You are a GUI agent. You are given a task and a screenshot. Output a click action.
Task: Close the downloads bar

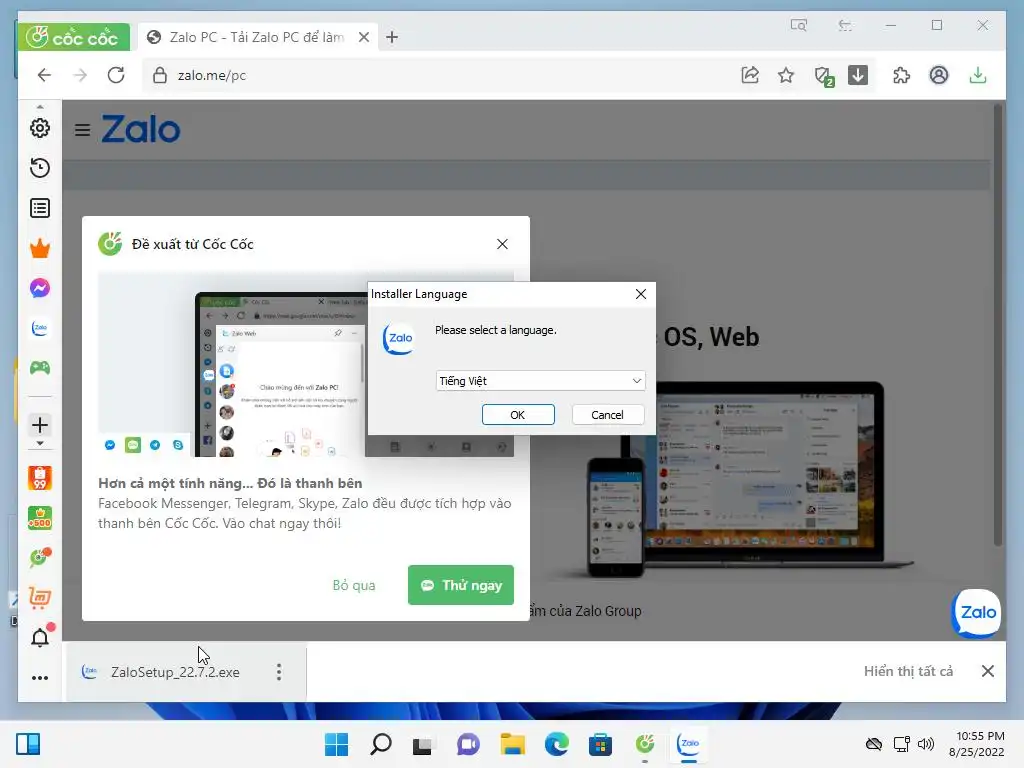tap(988, 671)
